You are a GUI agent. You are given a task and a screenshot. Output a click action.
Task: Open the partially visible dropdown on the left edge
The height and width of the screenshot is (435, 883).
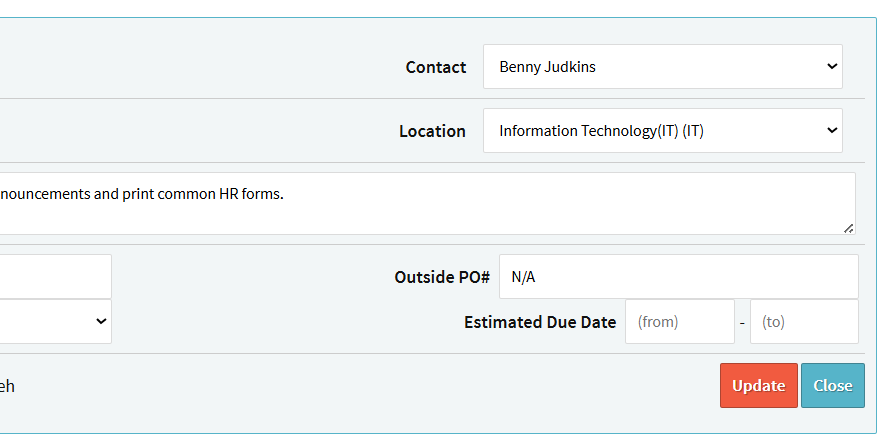[x=55, y=321]
